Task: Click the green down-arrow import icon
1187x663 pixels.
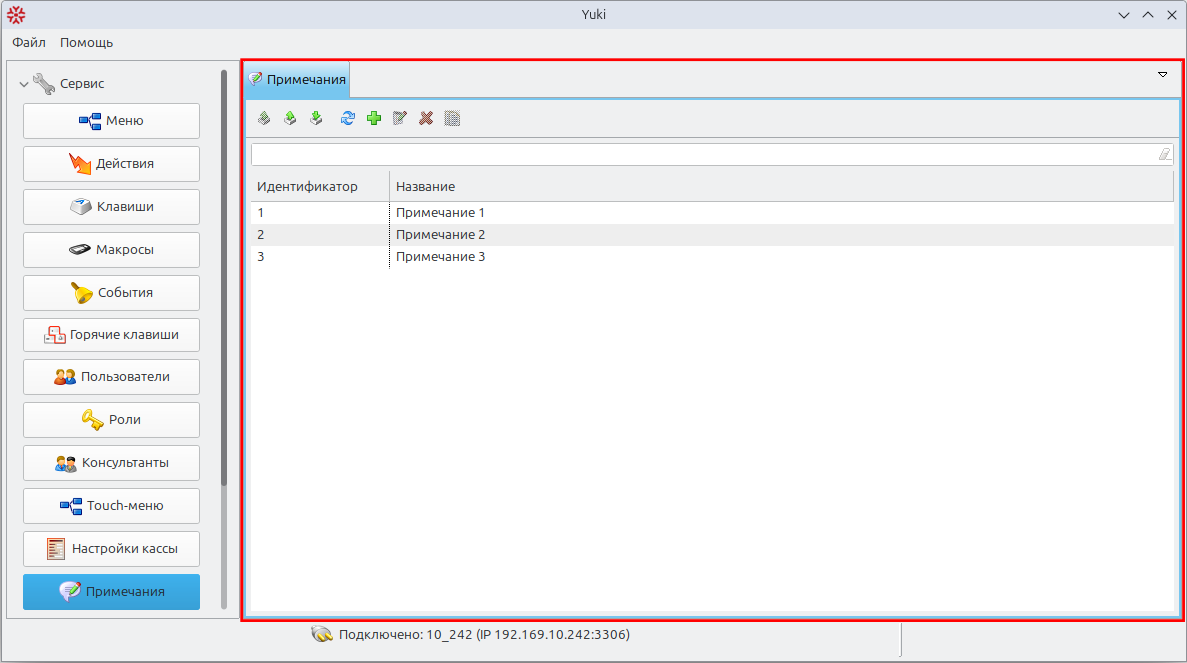Action: tap(316, 118)
